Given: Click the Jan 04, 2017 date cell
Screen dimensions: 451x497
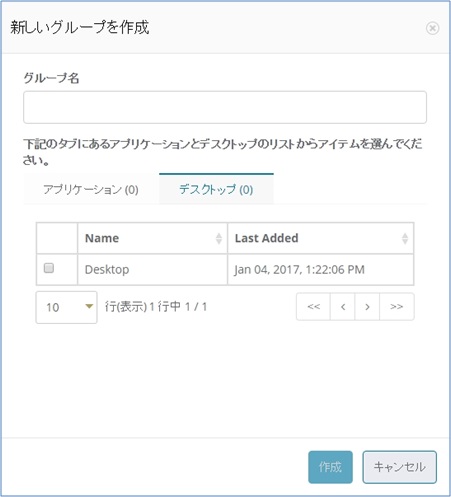Looking at the screenshot, I should click(321, 269).
